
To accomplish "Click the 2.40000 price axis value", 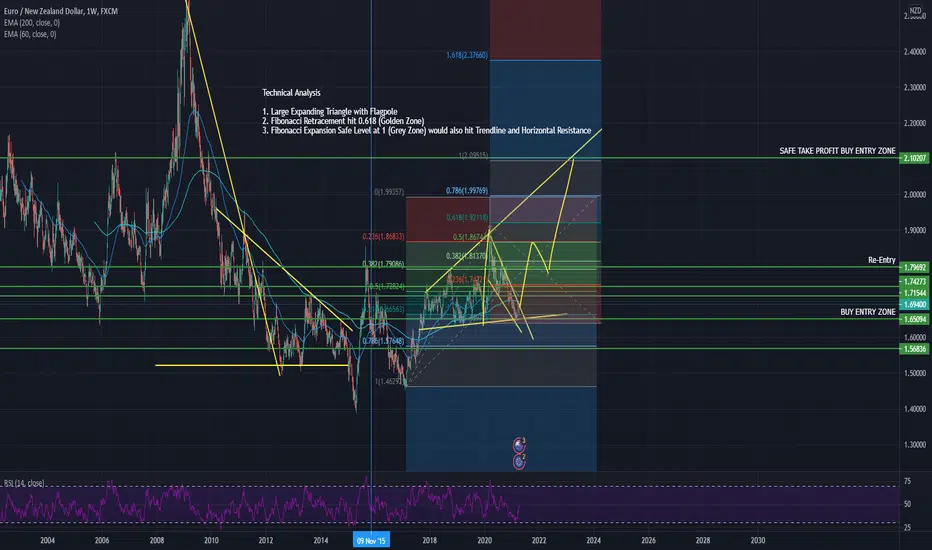I will (x=914, y=52).
